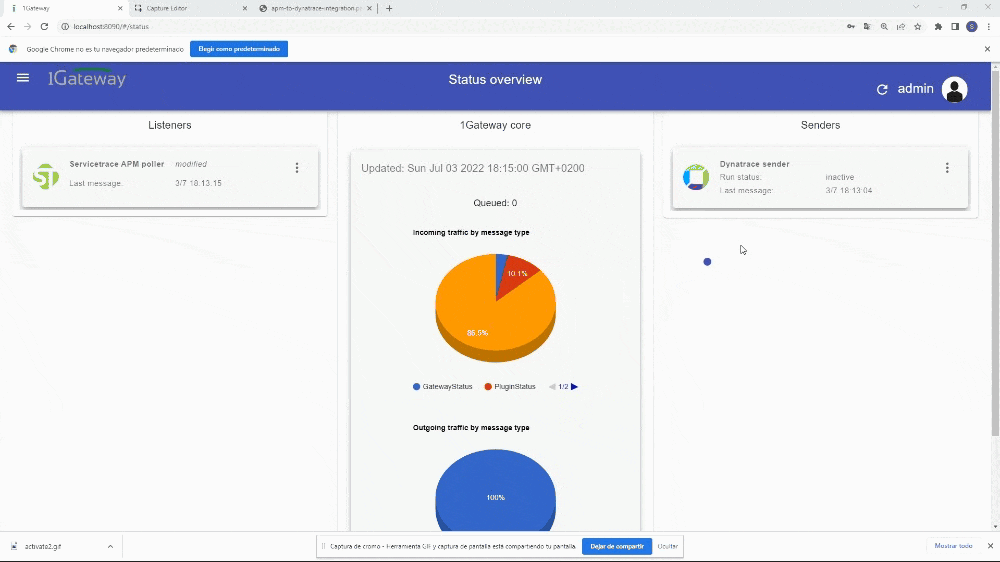
Task: Open the hamburger navigation menu
Action: coord(23,78)
